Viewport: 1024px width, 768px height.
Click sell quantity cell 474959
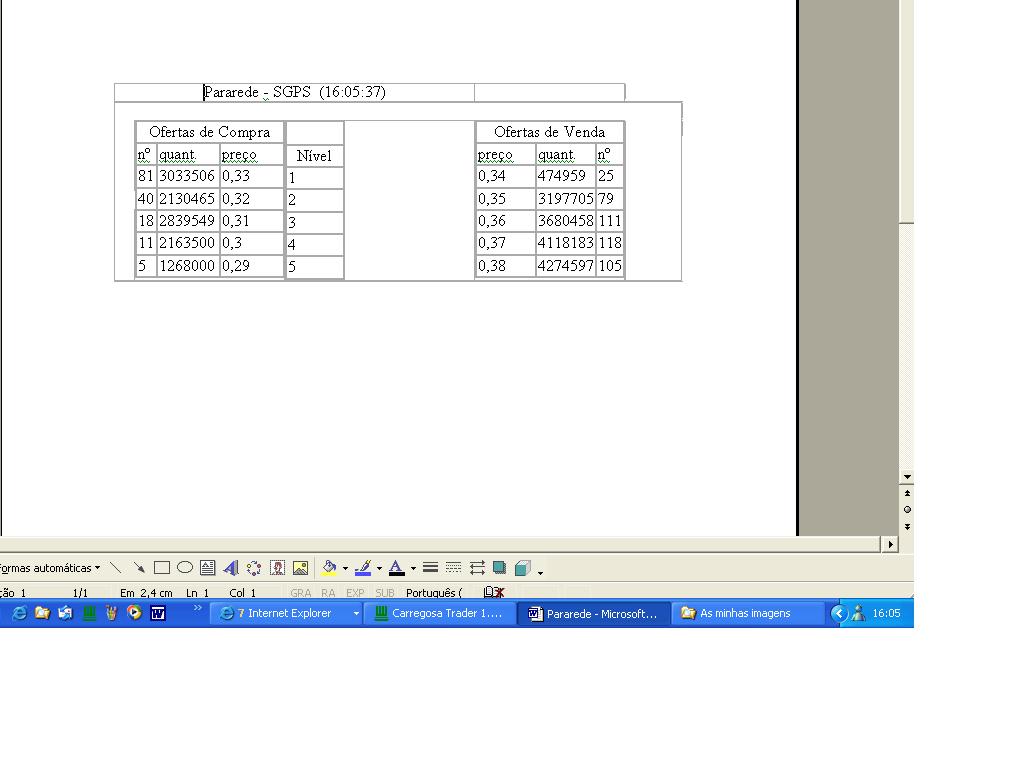(566, 176)
